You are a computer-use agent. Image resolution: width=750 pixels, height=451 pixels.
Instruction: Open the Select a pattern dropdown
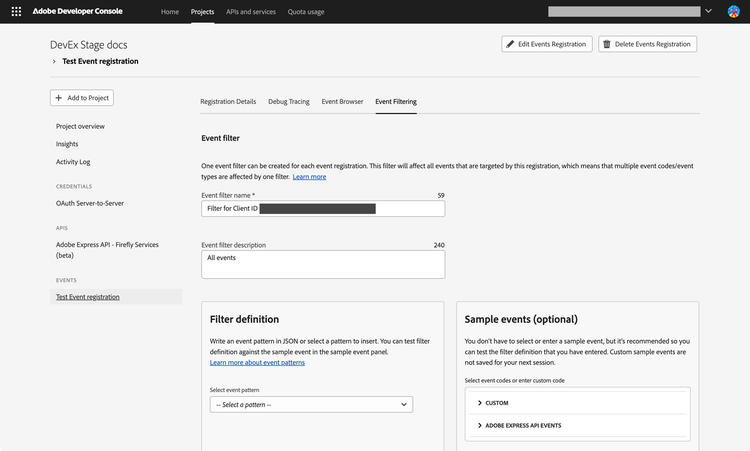coord(311,405)
